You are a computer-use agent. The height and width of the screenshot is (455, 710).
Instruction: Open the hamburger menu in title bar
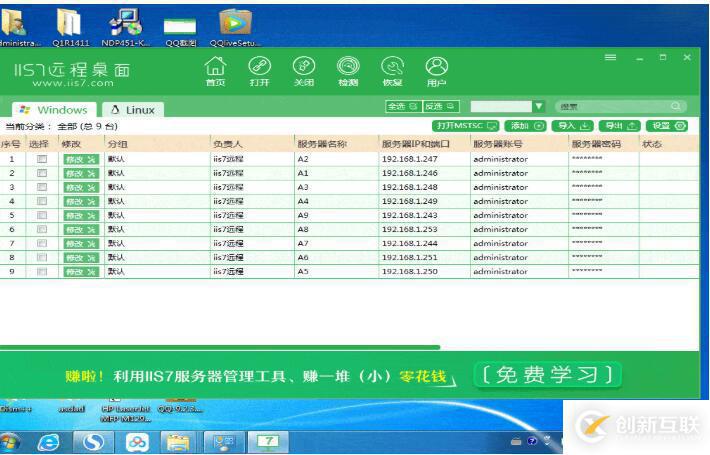pos(610,57)
